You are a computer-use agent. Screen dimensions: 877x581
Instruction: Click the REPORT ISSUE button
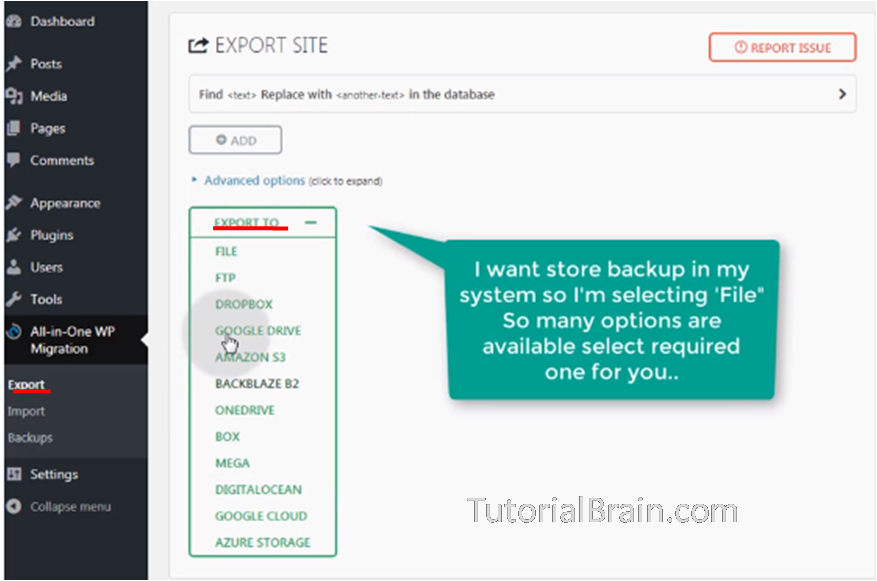(x=782, y=48)
